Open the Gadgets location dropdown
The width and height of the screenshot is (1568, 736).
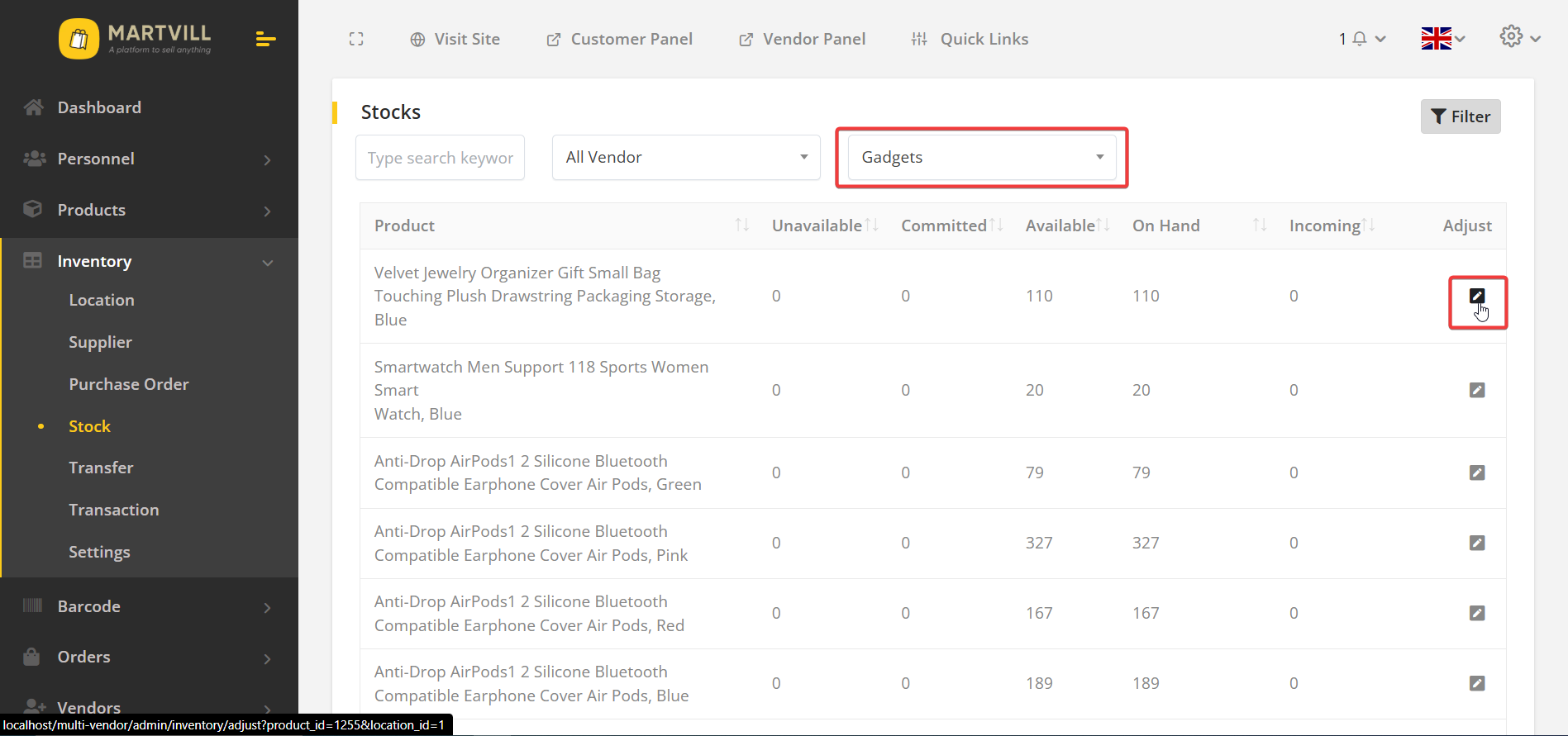point(981,157)
